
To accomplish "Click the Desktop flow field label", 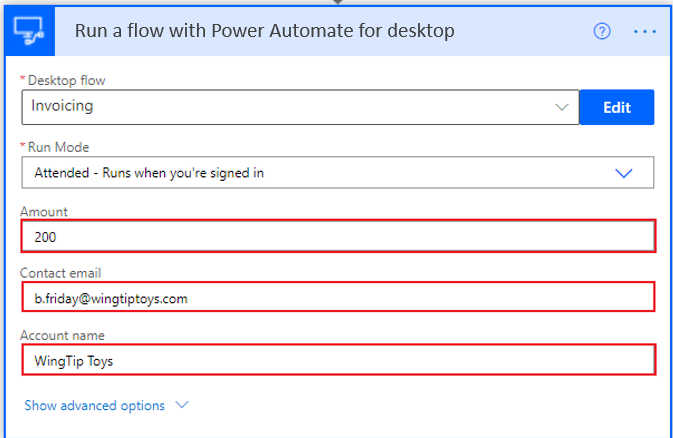I will click(x=66, y=80).
